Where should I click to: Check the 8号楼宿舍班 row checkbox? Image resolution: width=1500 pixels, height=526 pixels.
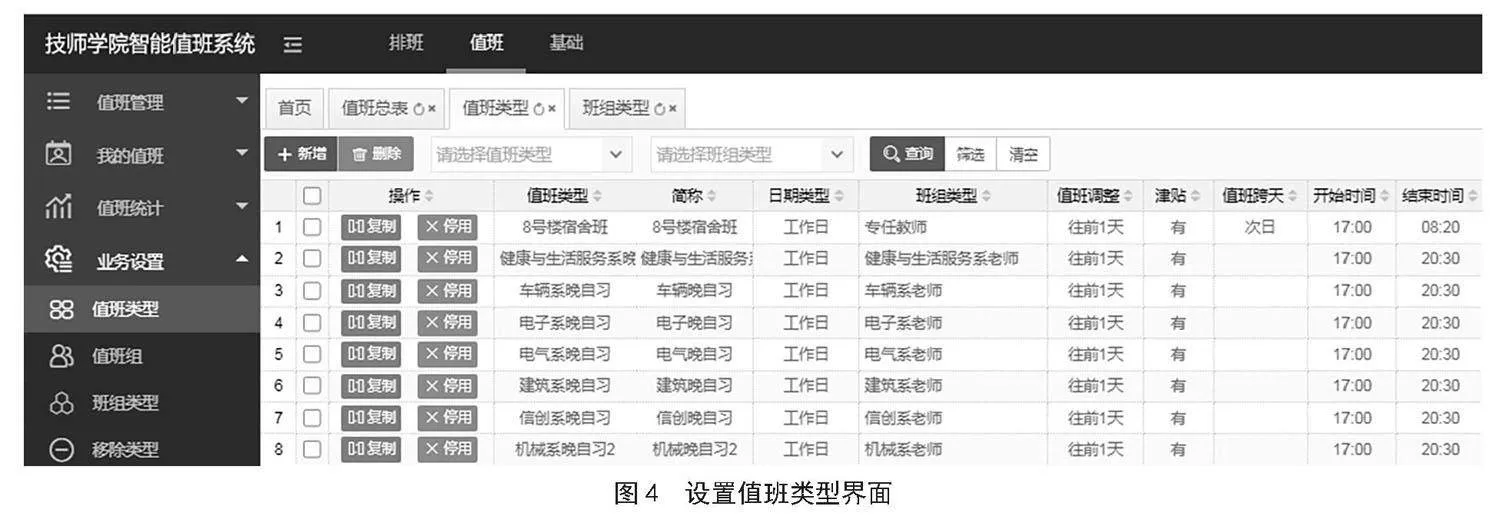click(312, 228)
